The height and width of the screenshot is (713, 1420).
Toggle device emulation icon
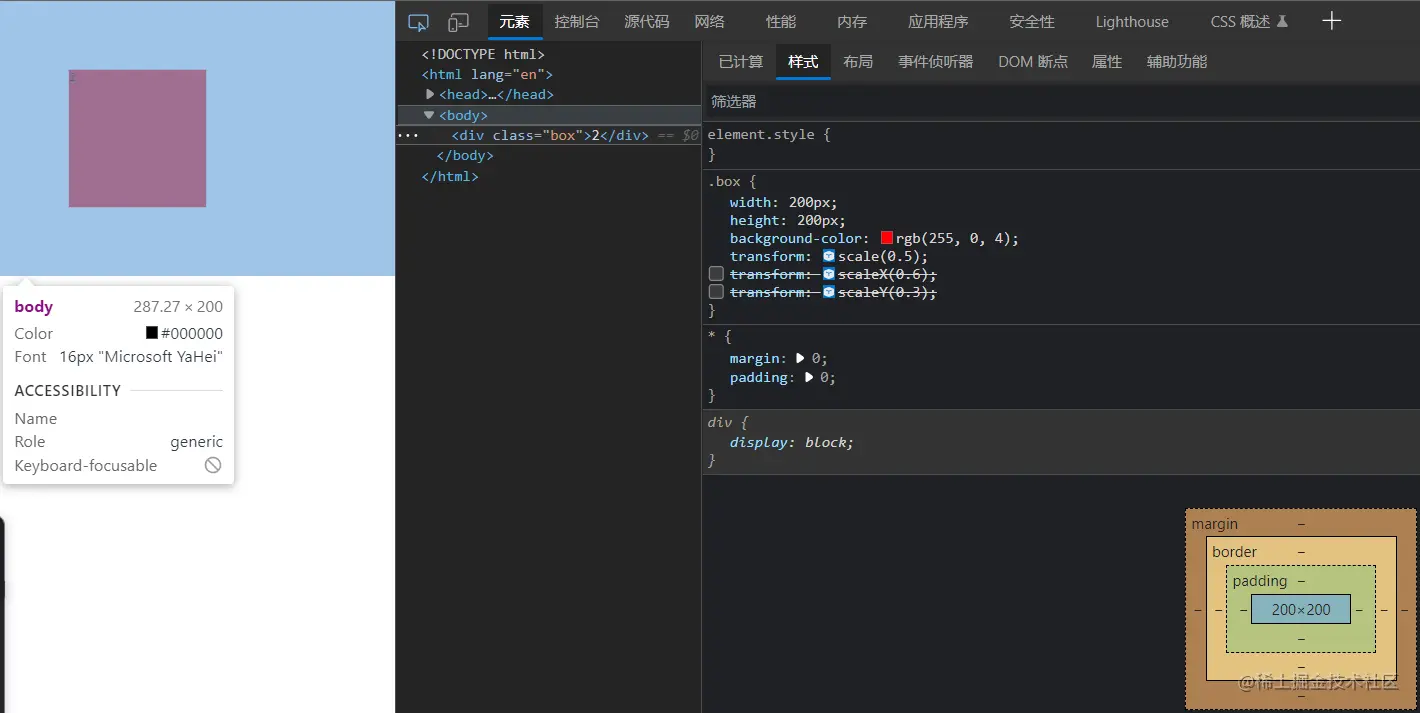point(458,22)
